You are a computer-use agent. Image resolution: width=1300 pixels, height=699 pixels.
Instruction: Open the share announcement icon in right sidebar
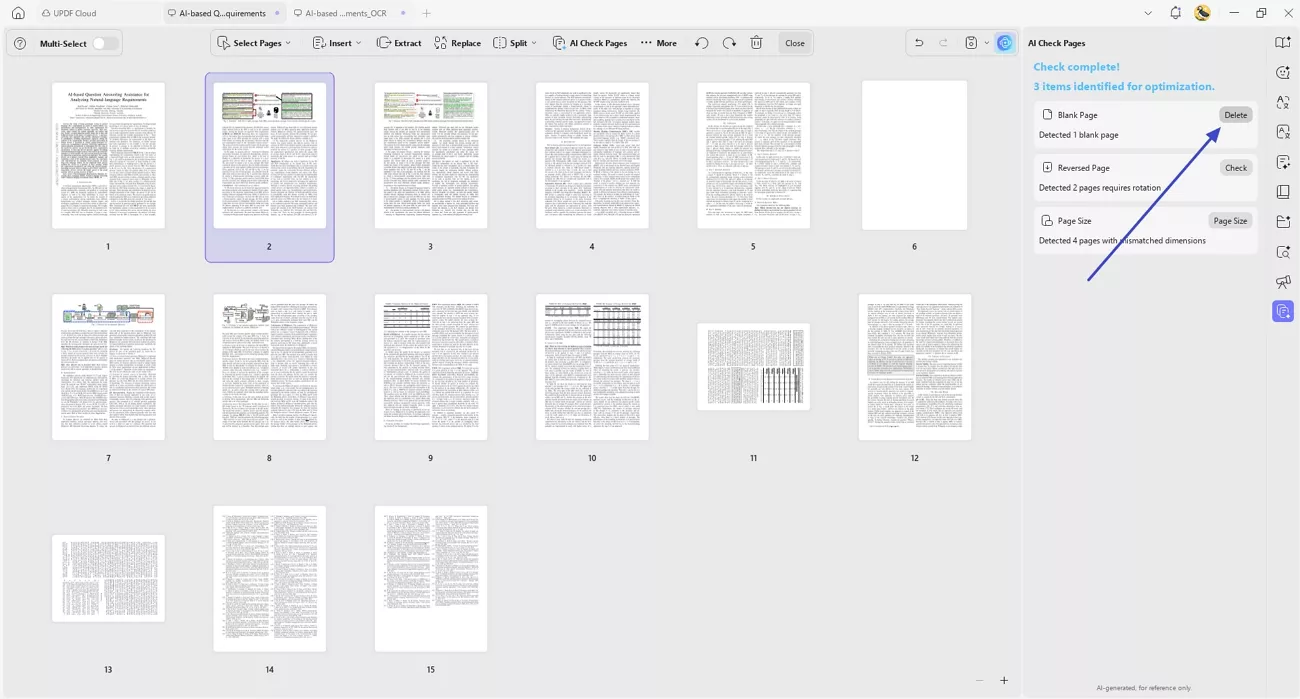click(1283, 281)
